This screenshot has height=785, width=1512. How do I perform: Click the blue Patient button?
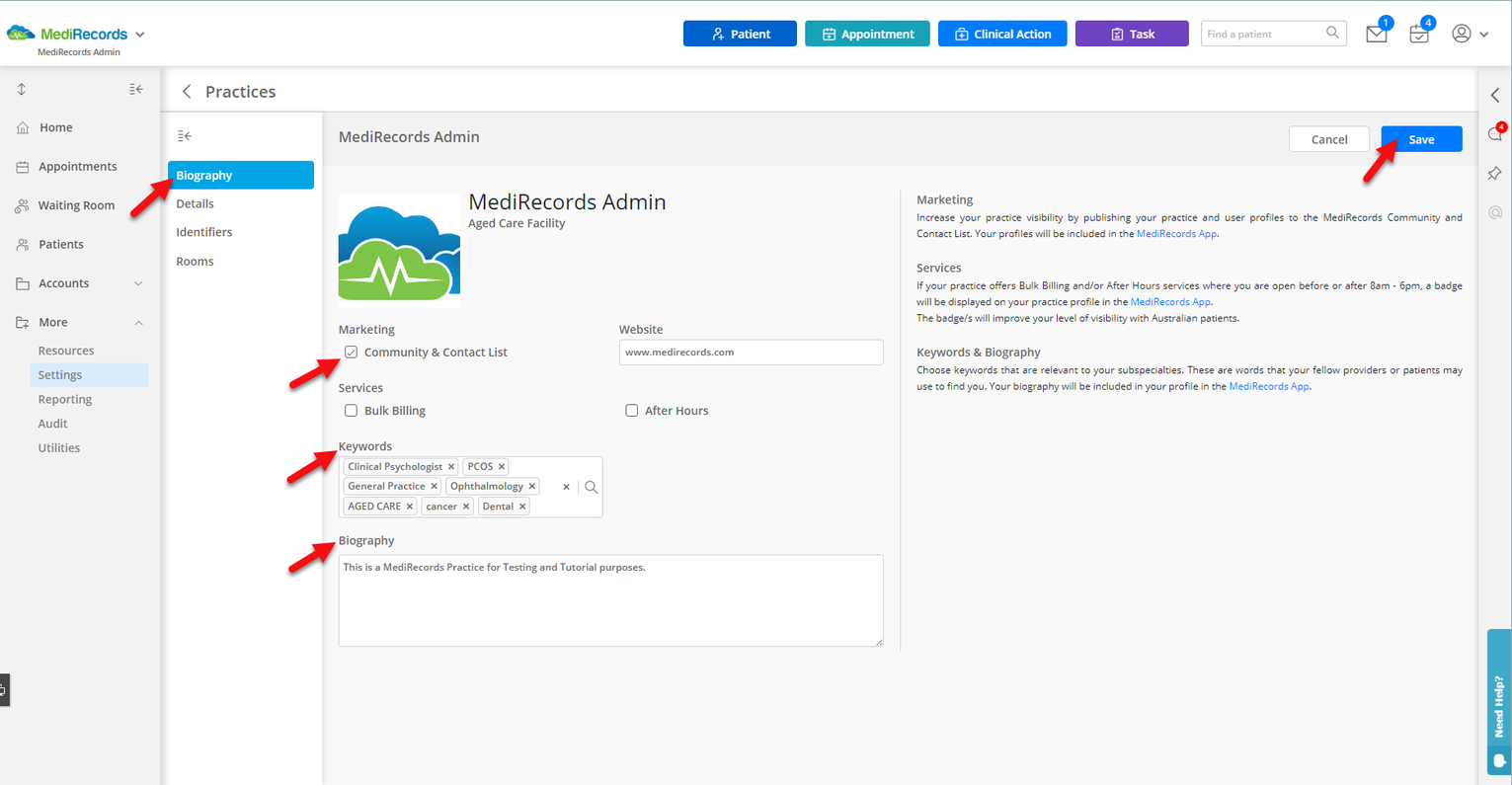[740, 34]
